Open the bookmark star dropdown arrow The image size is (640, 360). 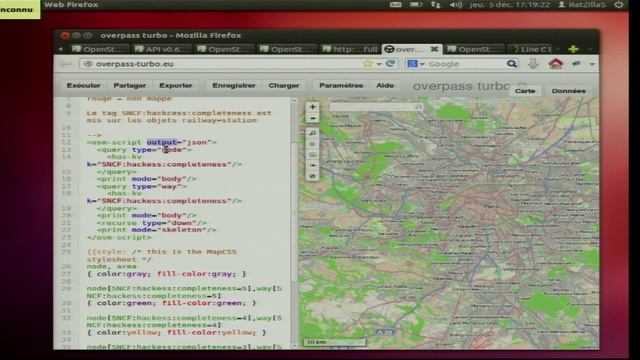[379, 64]
